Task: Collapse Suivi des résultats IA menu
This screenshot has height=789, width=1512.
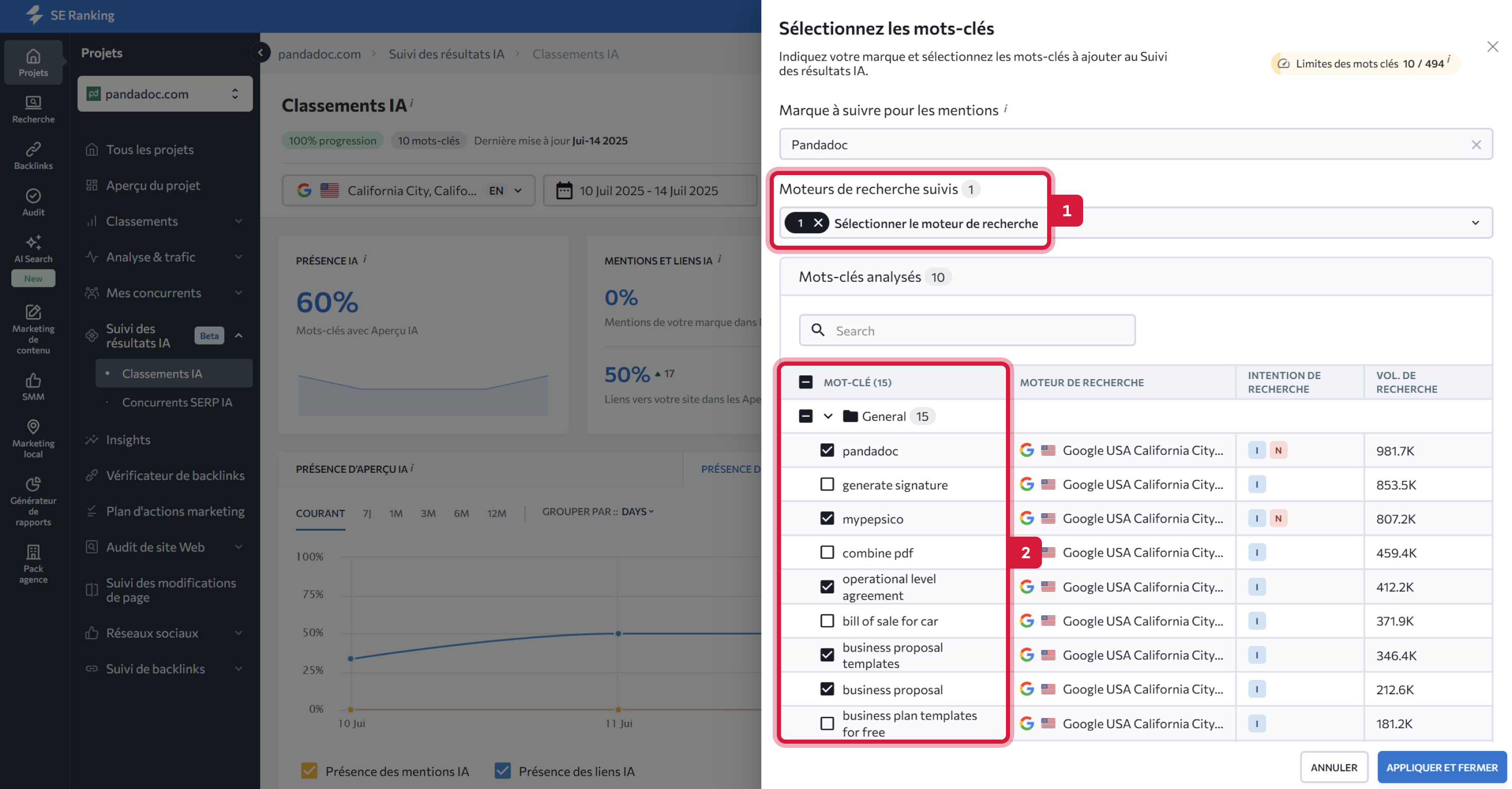Action: [238, 335]
